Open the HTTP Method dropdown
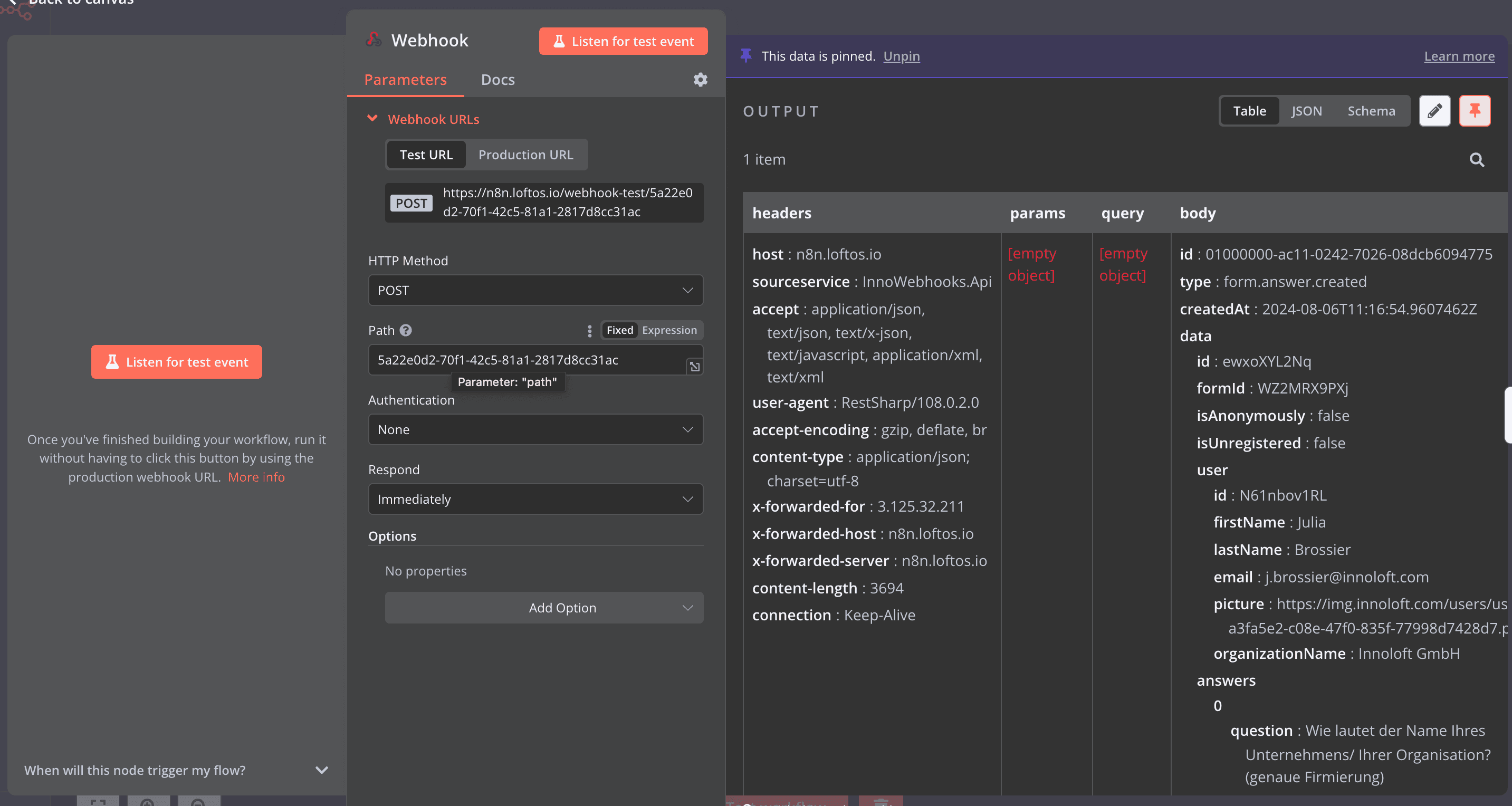 click(x=535, y=291)
